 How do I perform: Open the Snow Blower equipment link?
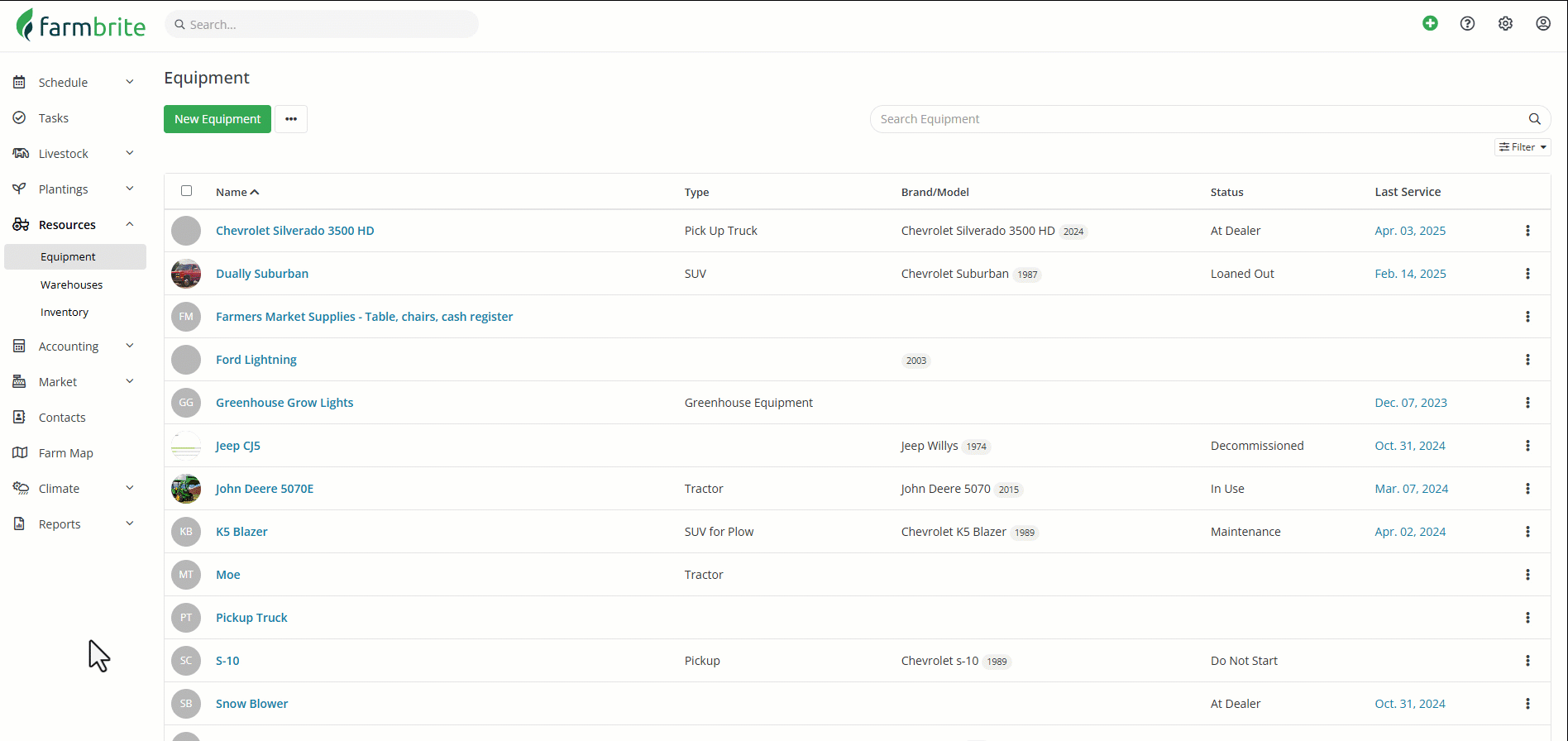coord(252,704)
